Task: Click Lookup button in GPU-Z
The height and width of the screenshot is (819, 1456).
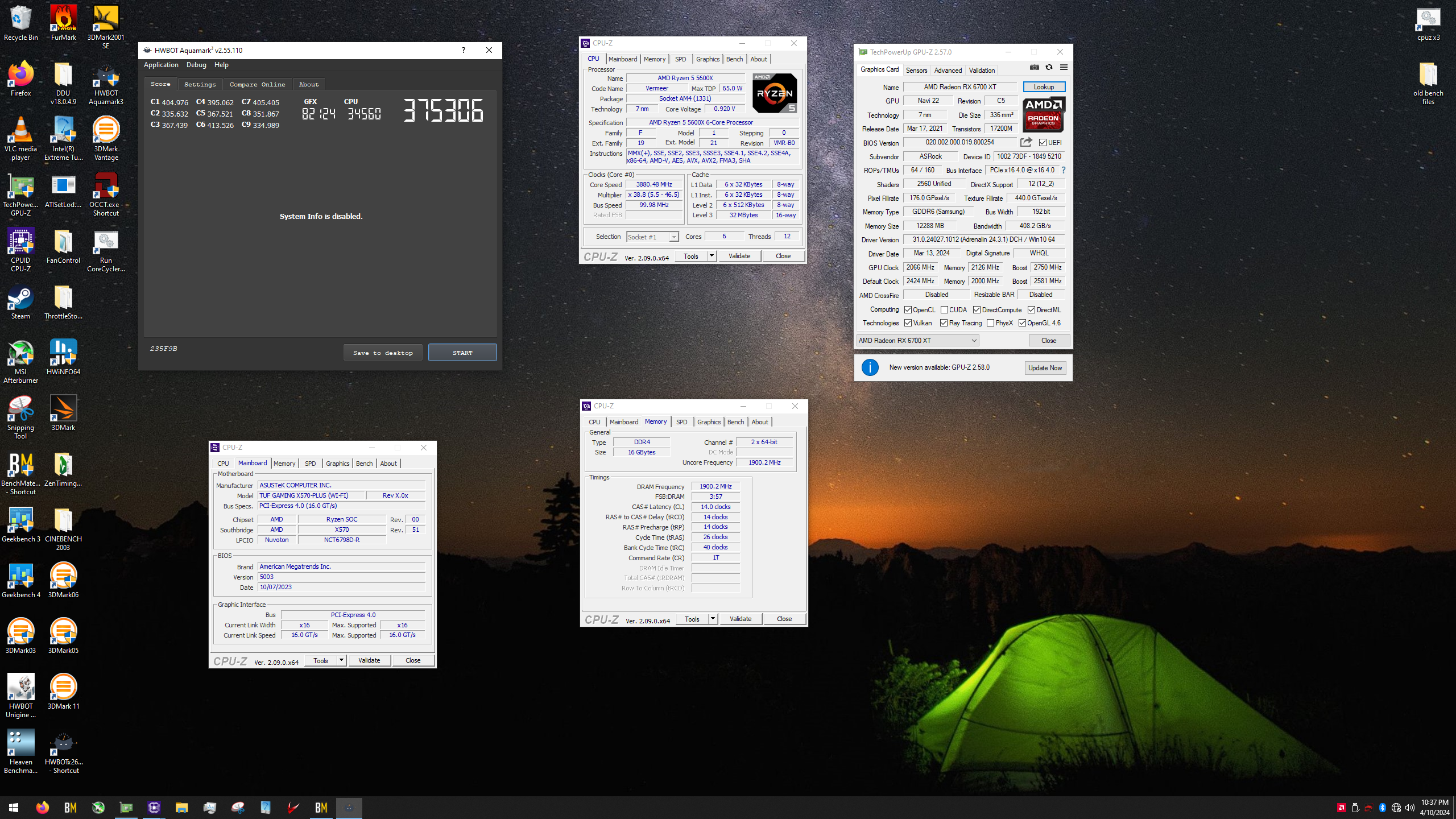Action: 1044,87
